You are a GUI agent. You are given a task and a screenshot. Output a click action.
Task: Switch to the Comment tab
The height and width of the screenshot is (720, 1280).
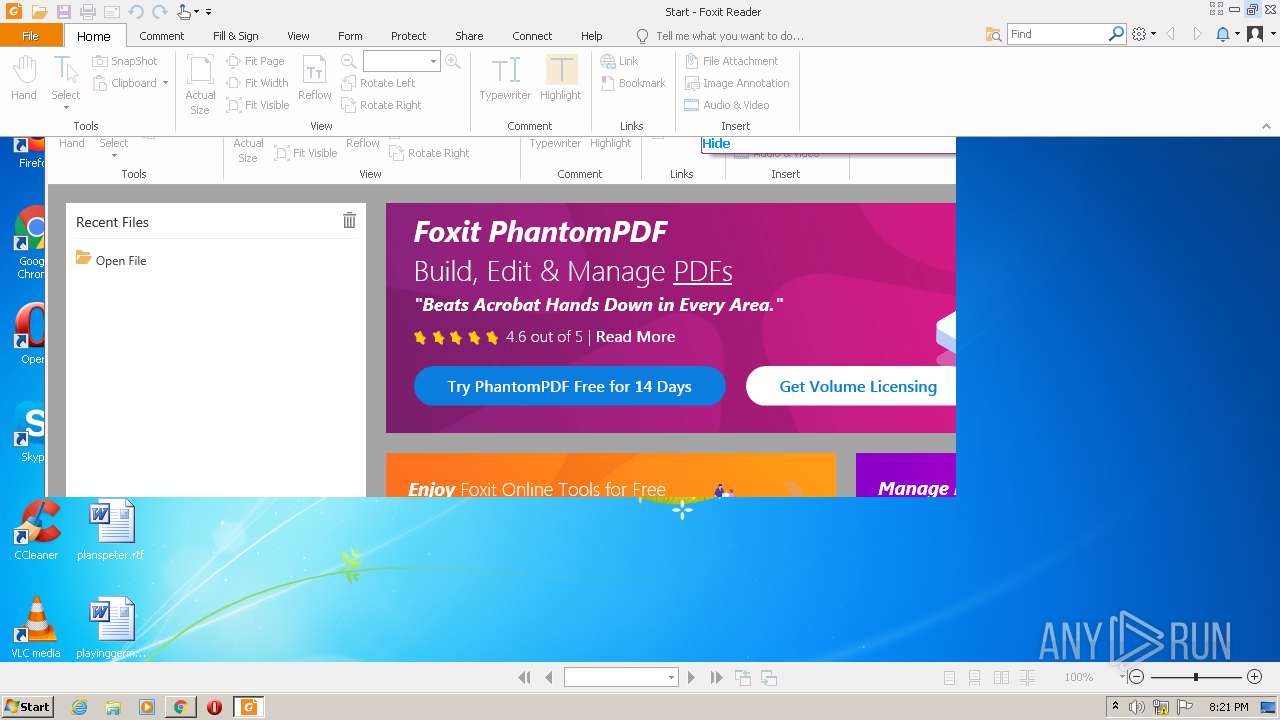point(161,35)
